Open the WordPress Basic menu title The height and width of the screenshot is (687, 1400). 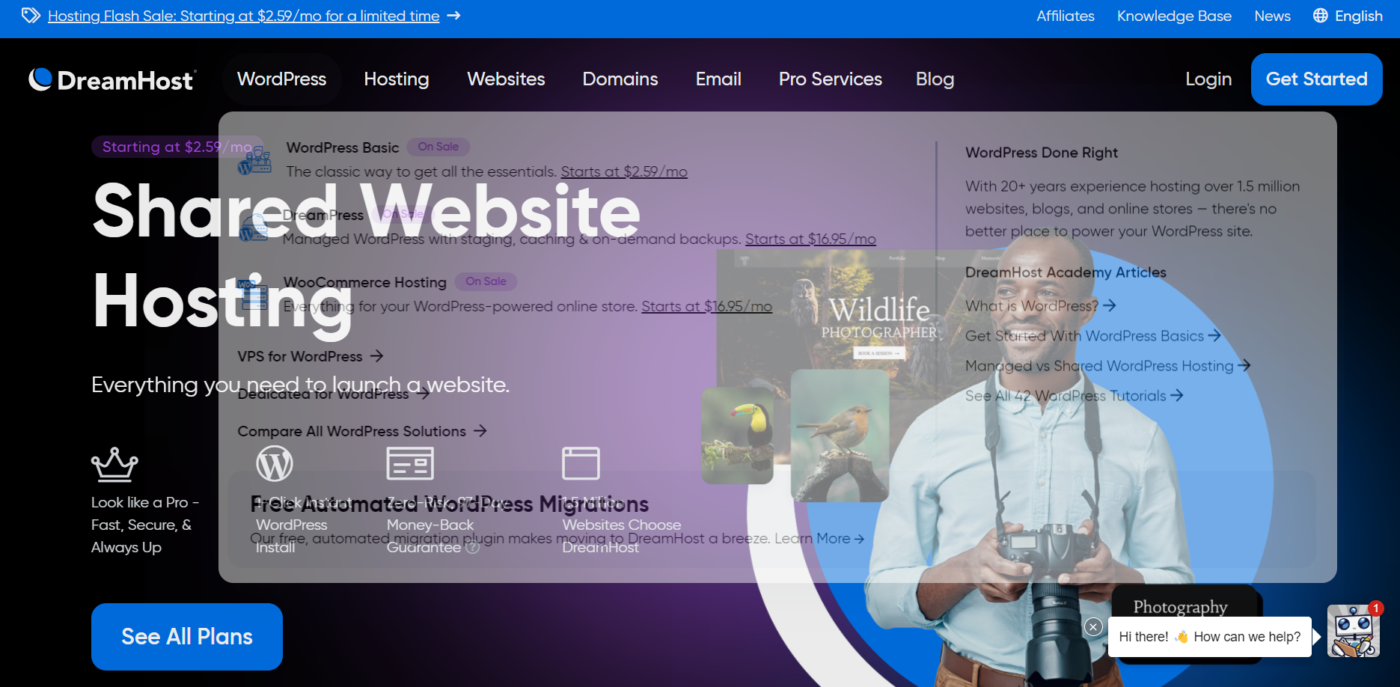click(x=342, y=147)
